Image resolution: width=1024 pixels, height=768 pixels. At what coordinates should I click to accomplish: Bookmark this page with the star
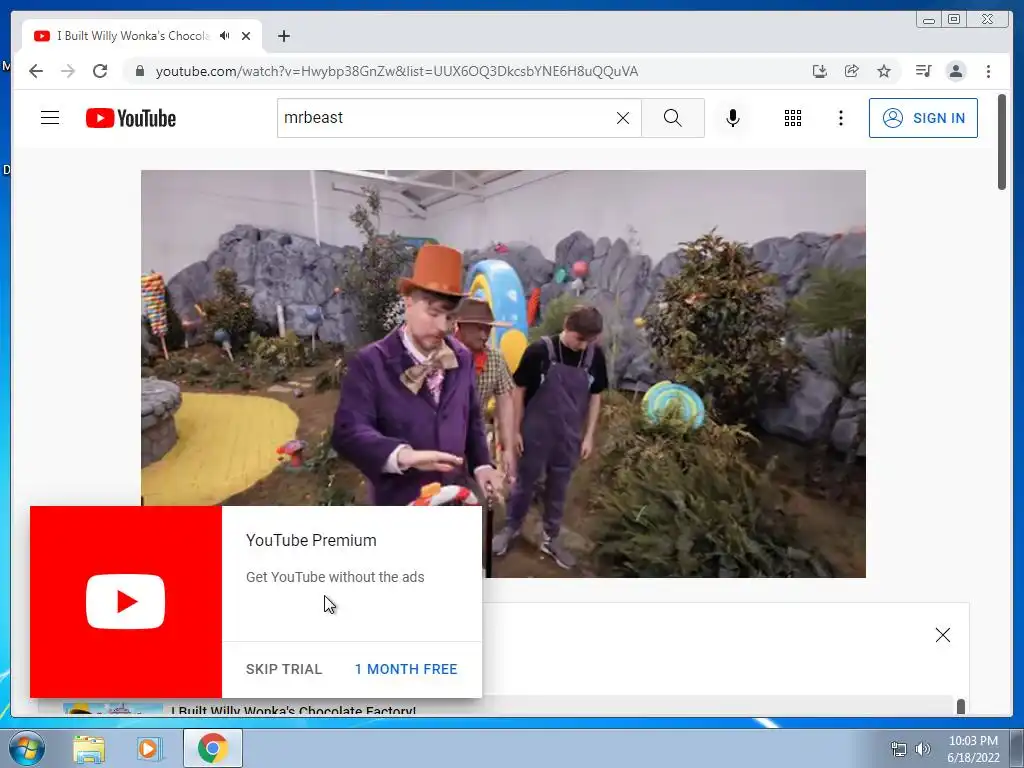[884, 71]
